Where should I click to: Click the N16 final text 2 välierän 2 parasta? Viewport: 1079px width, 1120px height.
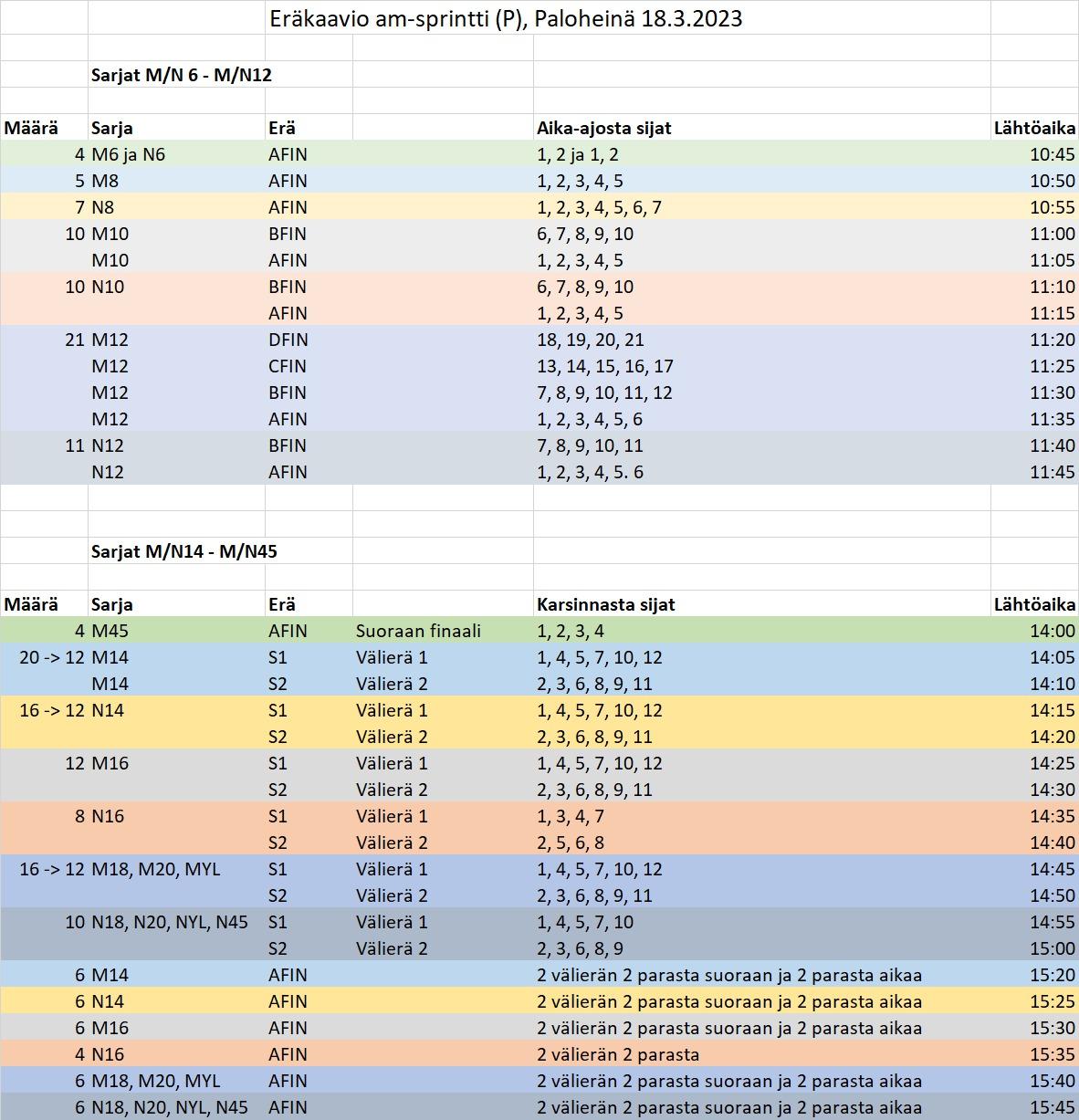point(618,1054)
